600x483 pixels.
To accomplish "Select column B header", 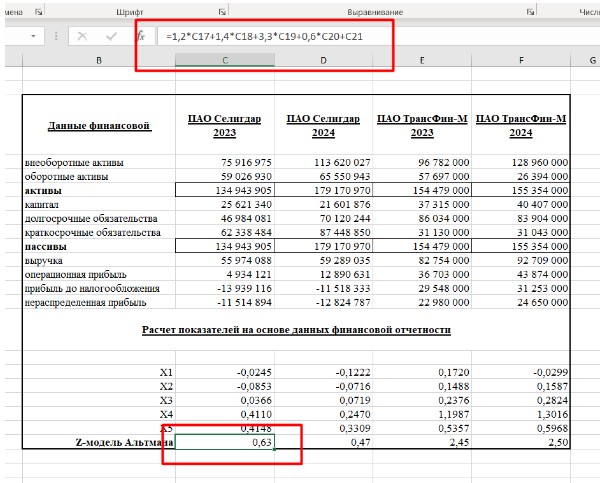I will click(98, 62).
